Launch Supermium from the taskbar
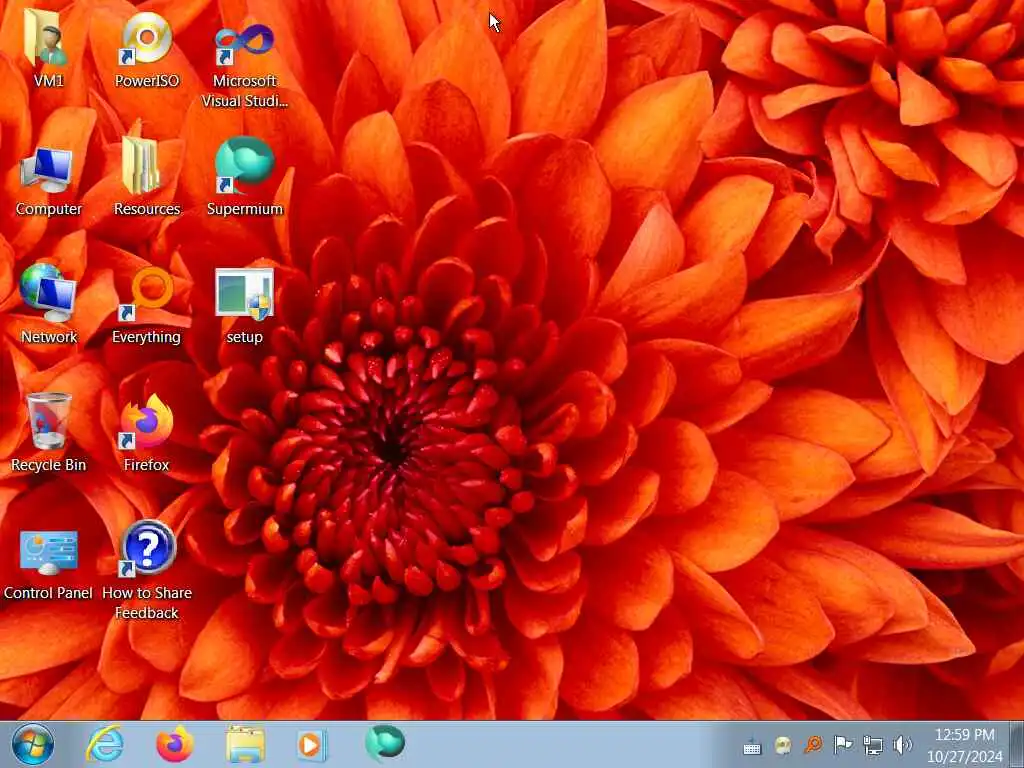Screen dimensions: 1024x768 (385, 743)
